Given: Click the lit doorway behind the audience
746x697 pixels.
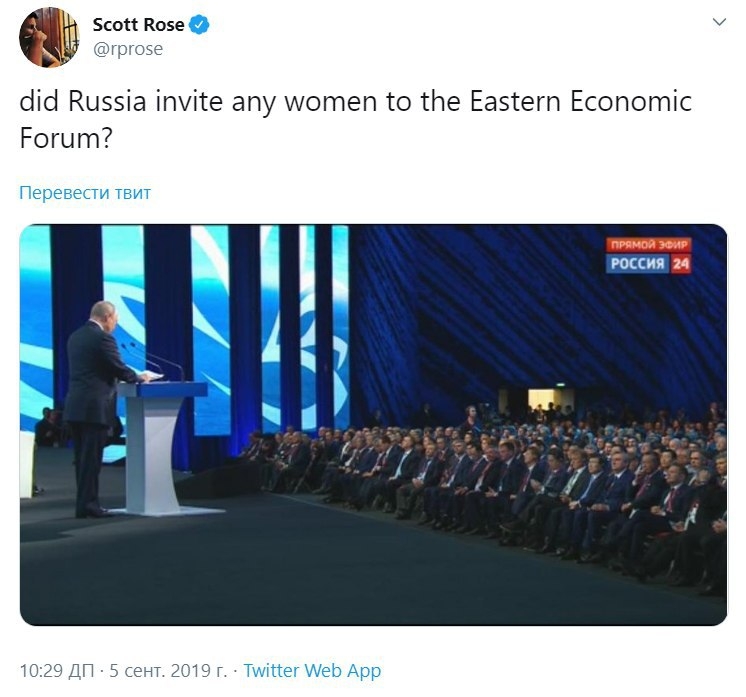Looking at the screenshot, I should coord(544,400).
